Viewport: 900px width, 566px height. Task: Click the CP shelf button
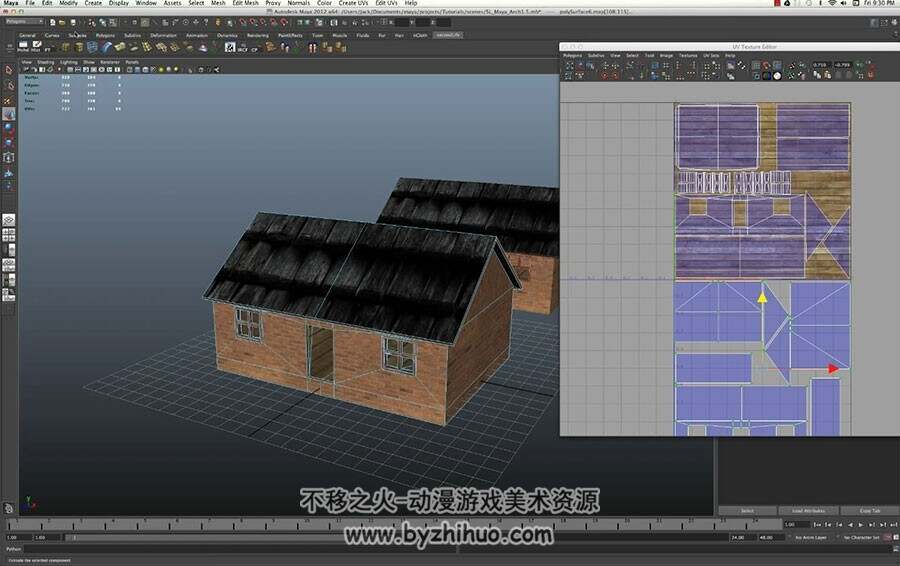255,48
